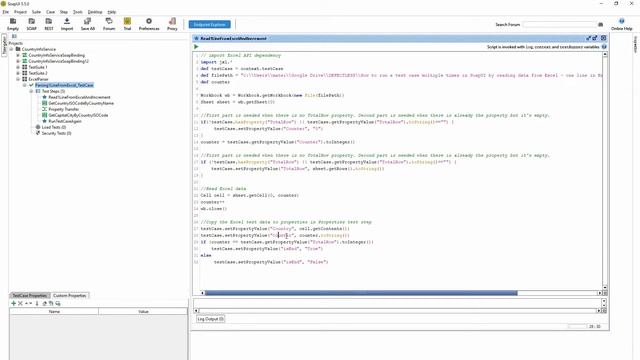The height and width of the screenshot is (360, 640).
Task: Click the navigator view icon above Projects
Action: click(14, 36)
